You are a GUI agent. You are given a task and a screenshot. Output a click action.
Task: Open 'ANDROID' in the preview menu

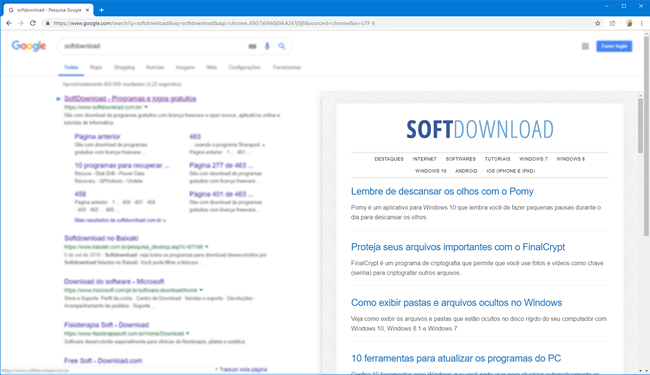pos(466,171)
